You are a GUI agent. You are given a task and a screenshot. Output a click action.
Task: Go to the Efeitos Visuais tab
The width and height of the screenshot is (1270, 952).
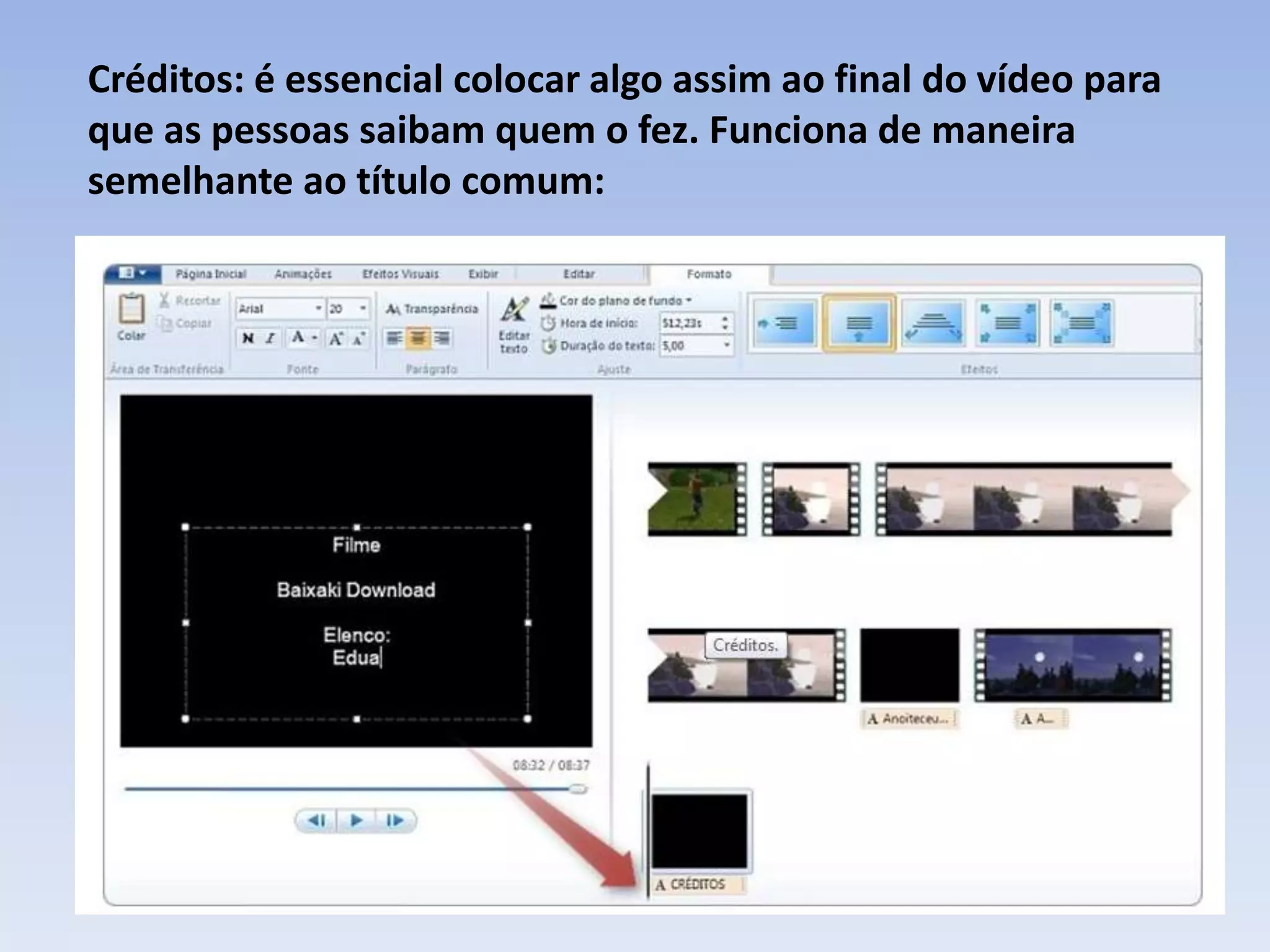pyautogui.click(x=401, y=274)
